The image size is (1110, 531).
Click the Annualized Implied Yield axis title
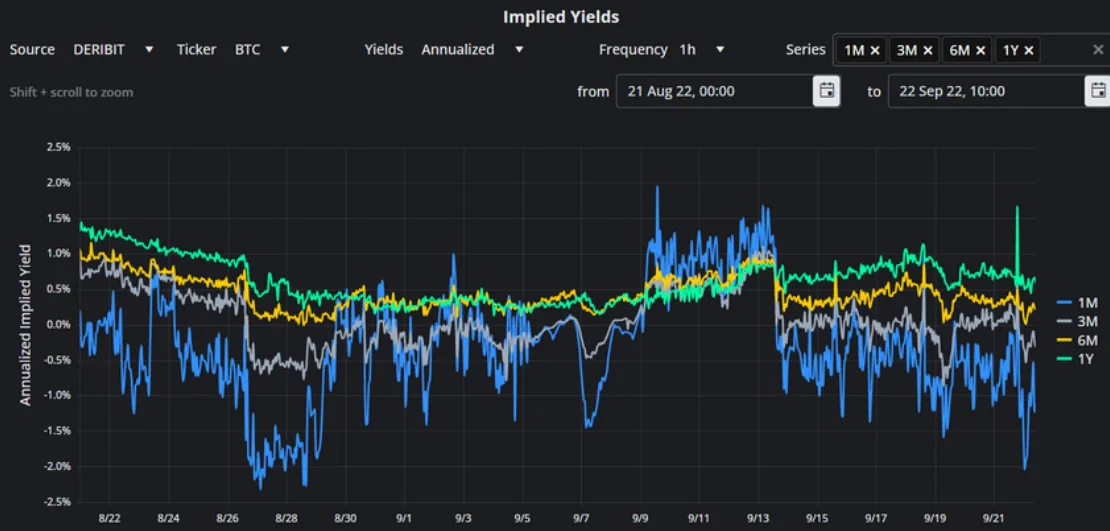point(25,325)
